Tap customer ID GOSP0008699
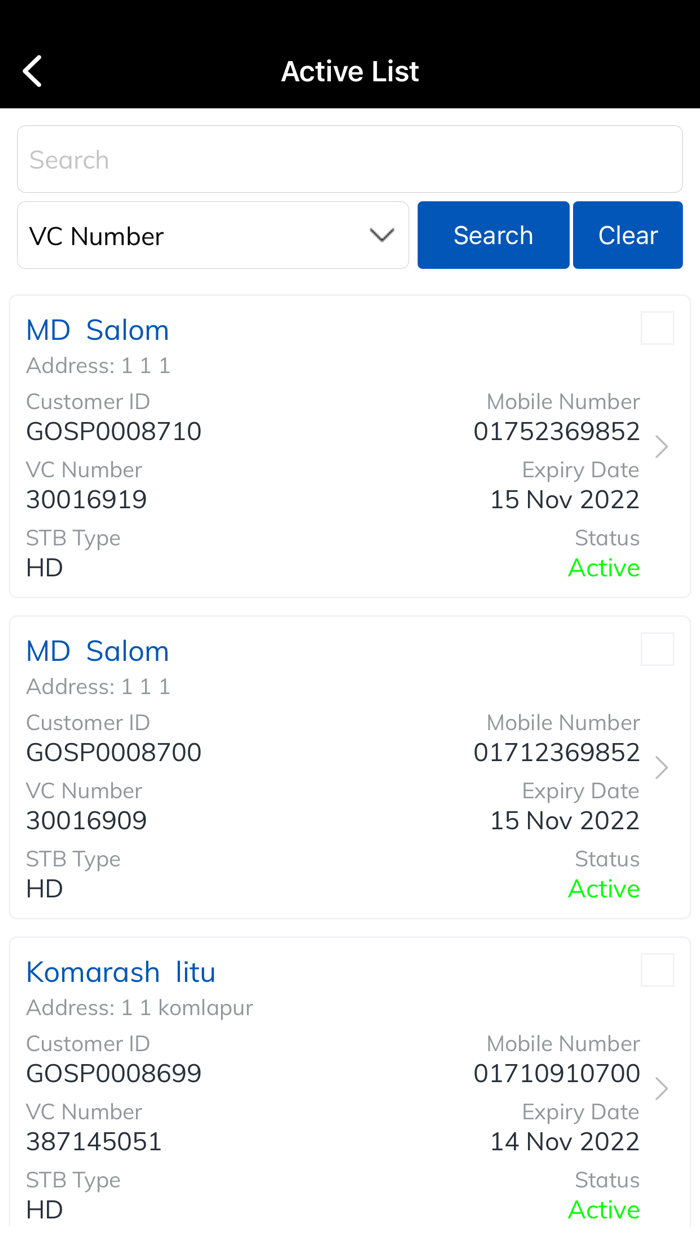The height and width of the screenshot is (1244, 700). tap(114, 1073)
